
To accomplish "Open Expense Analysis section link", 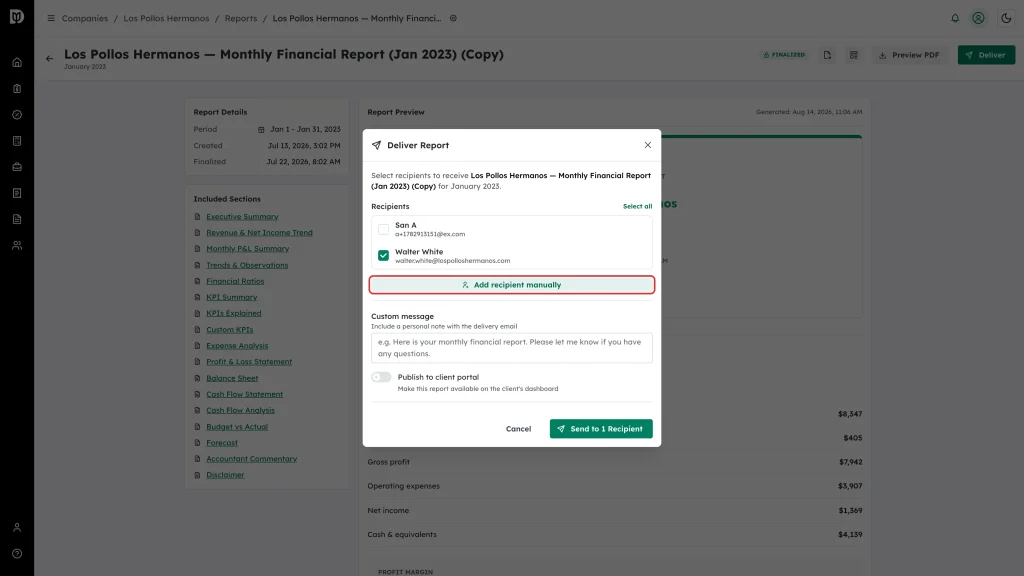I will (237, 345).
